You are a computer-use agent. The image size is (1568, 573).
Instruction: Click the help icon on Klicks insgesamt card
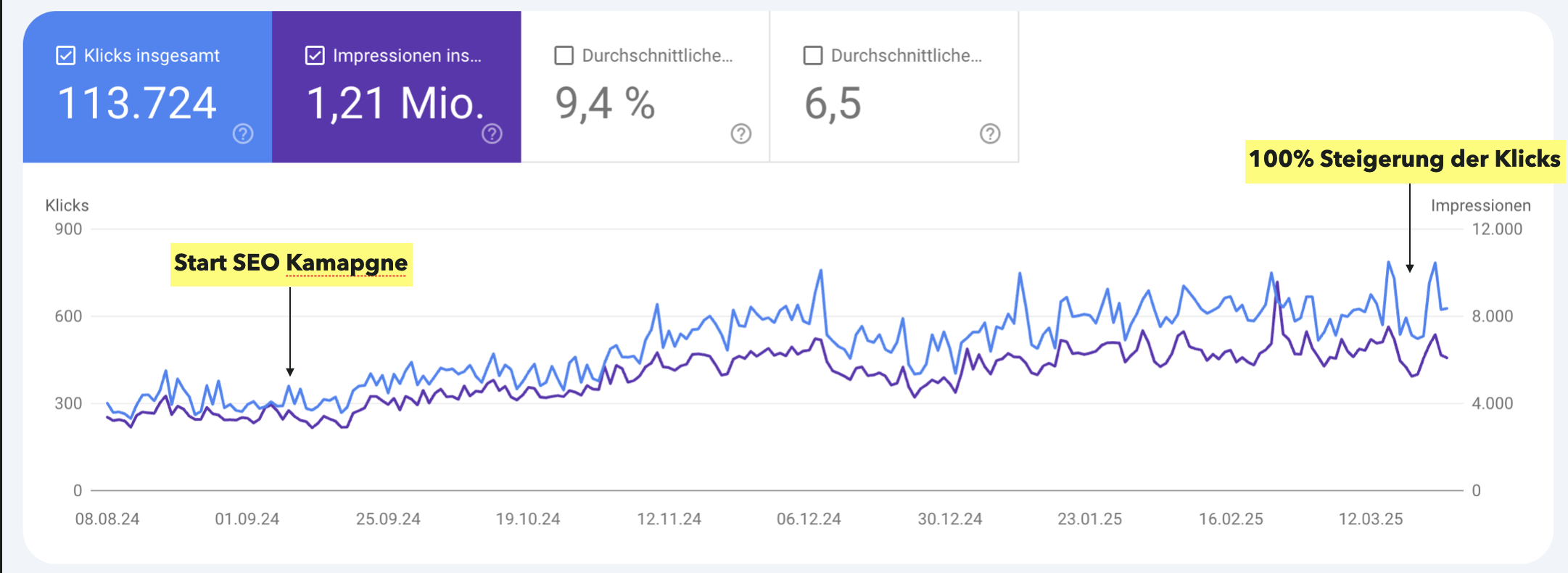[x=243, y=133]
